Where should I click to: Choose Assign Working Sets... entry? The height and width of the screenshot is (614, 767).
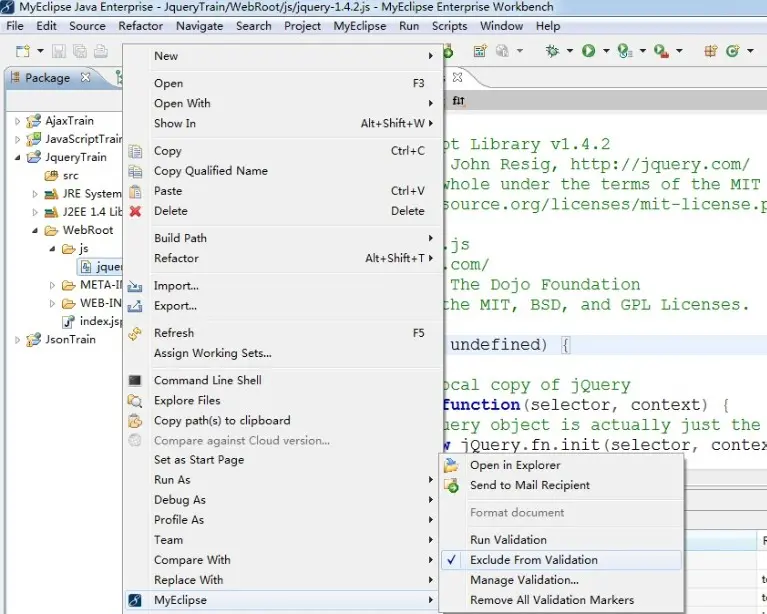tap(283, 353)
